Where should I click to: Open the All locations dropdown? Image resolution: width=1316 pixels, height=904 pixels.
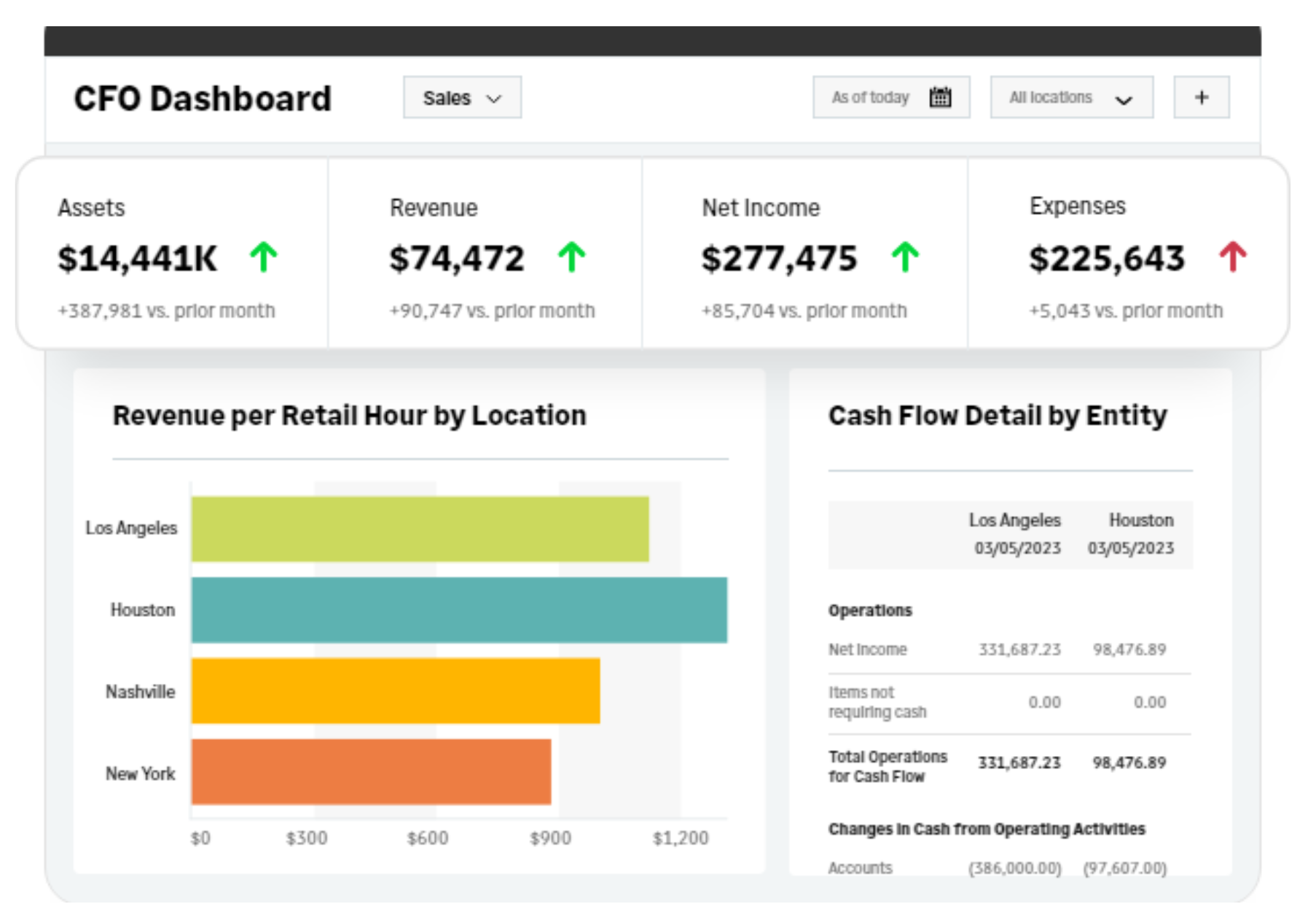[1071, 97]
